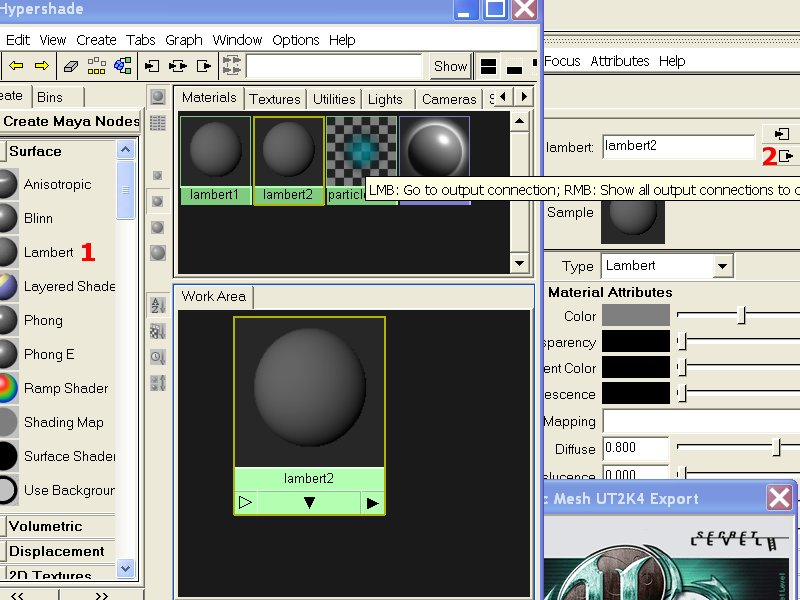This screenshot has width=800, height=600.
Task: Click the output connection arrow beside the lambert2 field
Action: [786, 157]
